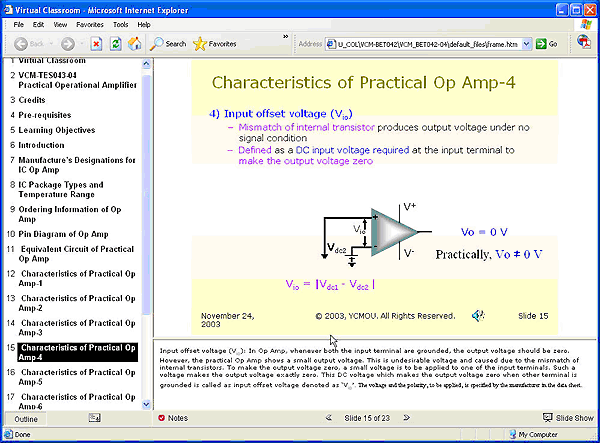Open Characteristics of Practical Op Amp-1
Viewport: 600px width, 443px height.
(x=77, y=279)
